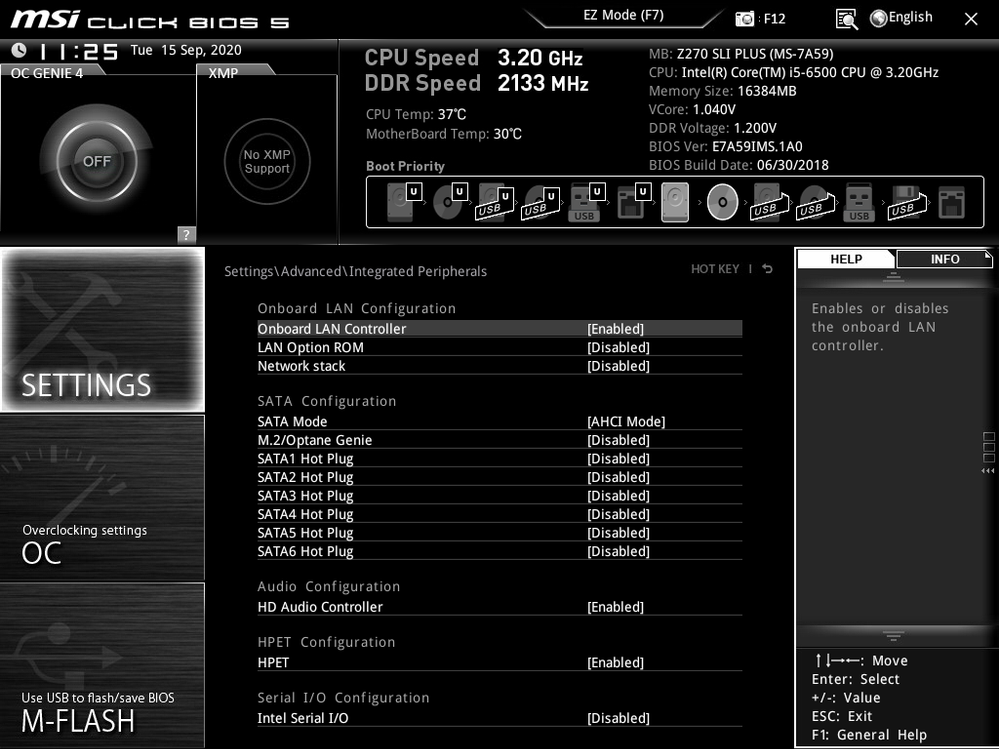This screenshot has height=749, width=999.
Task: Click the network boot icon at far right
Action: [951, 203]
